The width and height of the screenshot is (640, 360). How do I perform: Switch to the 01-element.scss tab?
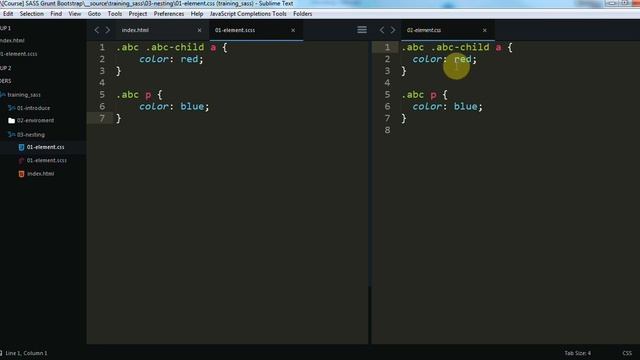coord(256,30)
